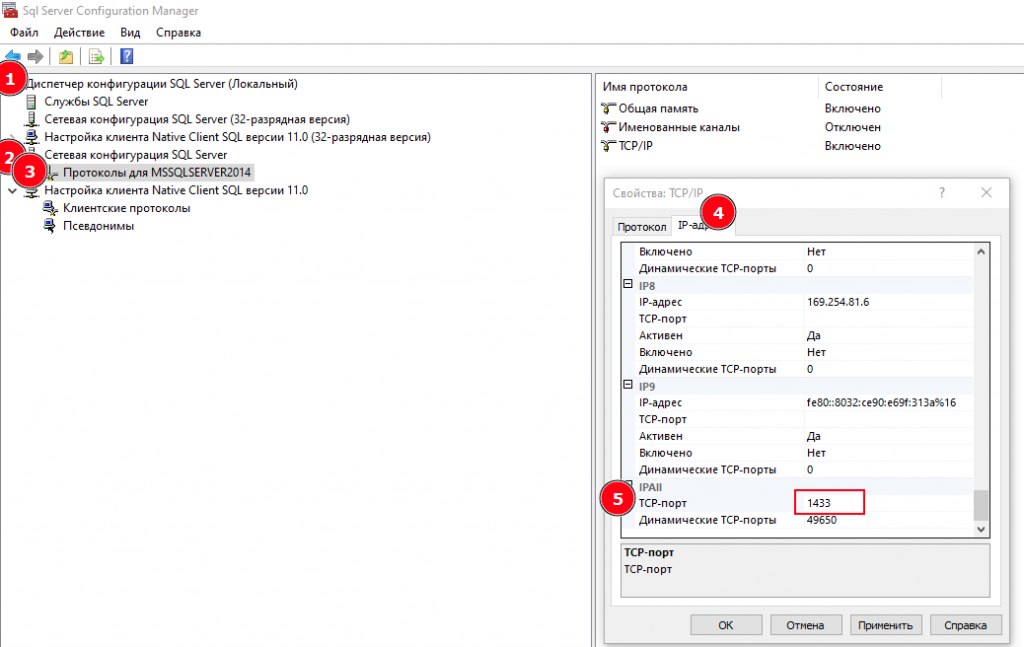Collapse the Настройка клиента Native Client SQL версии 11.0 node
Image resolution: width=1024 pixels, height=647 pixels.
pyautogui.click(x=12, y=191)
